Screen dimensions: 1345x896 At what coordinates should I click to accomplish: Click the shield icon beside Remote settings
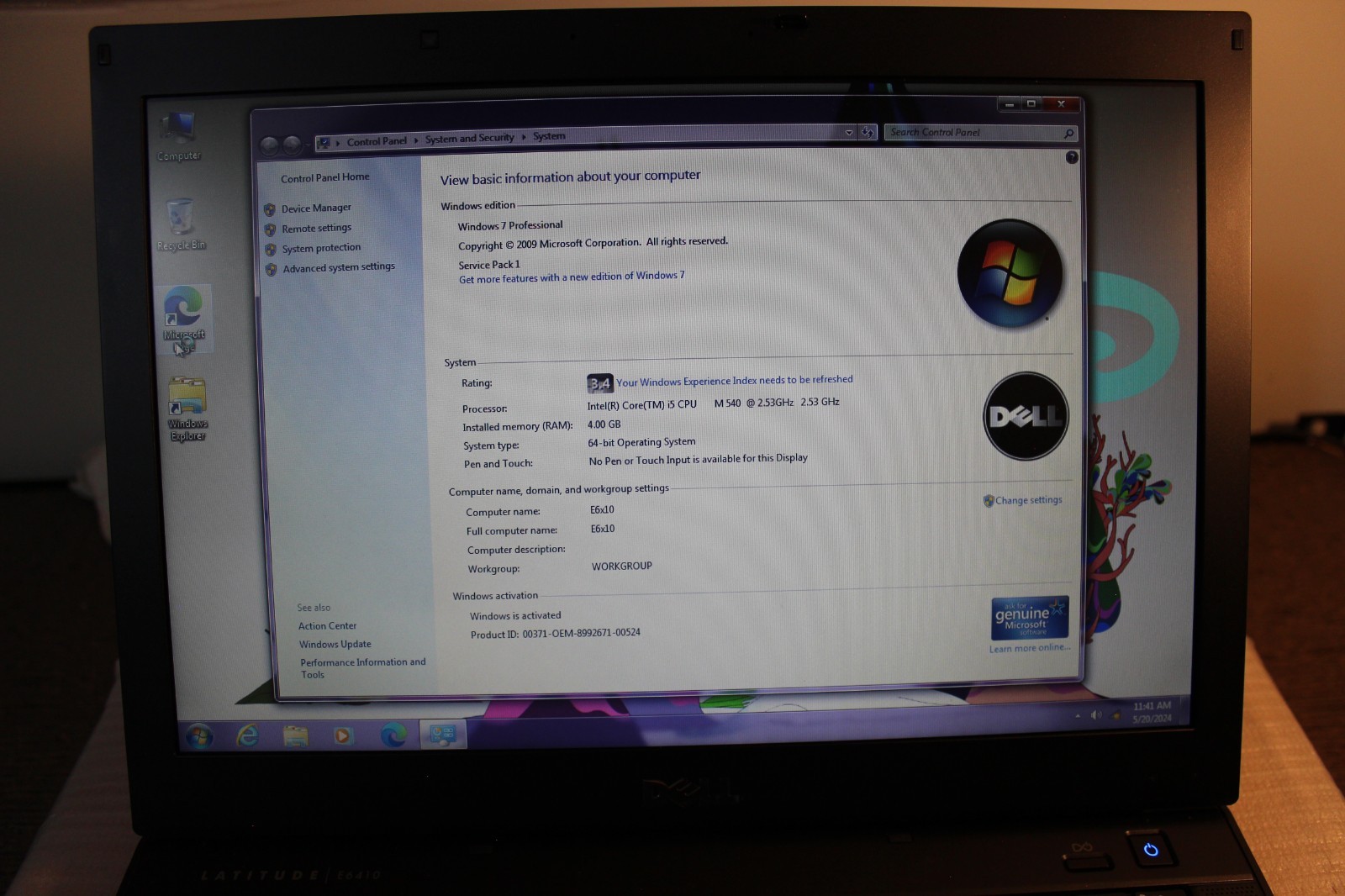coord(270,229)
